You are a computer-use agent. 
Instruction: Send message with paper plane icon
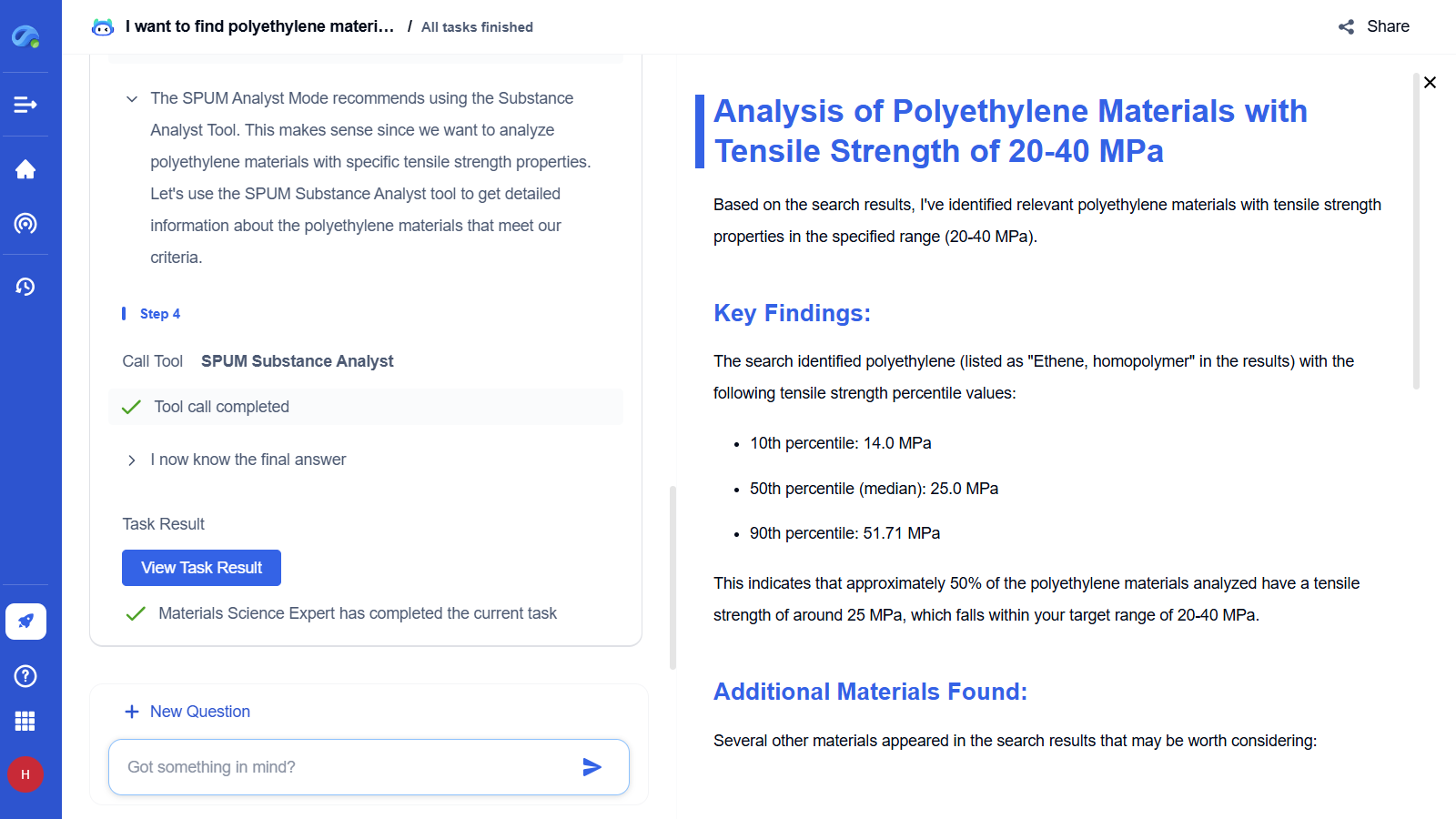click(591, 767)
